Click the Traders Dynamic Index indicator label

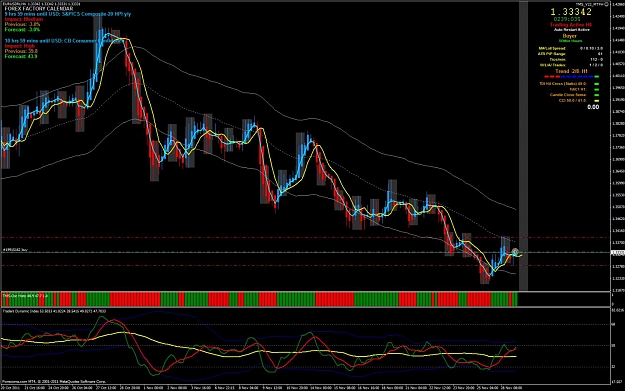pos(54,311)
